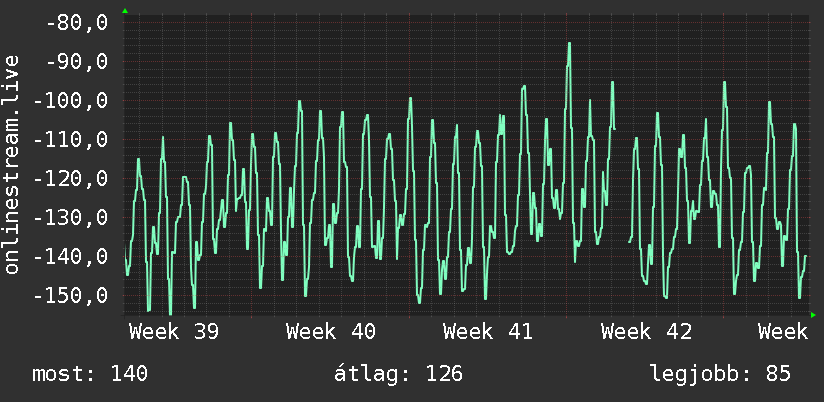The image size is (824, 402).
Task: Click the 'Week 40' axis label
Action: tap(331, 332)
